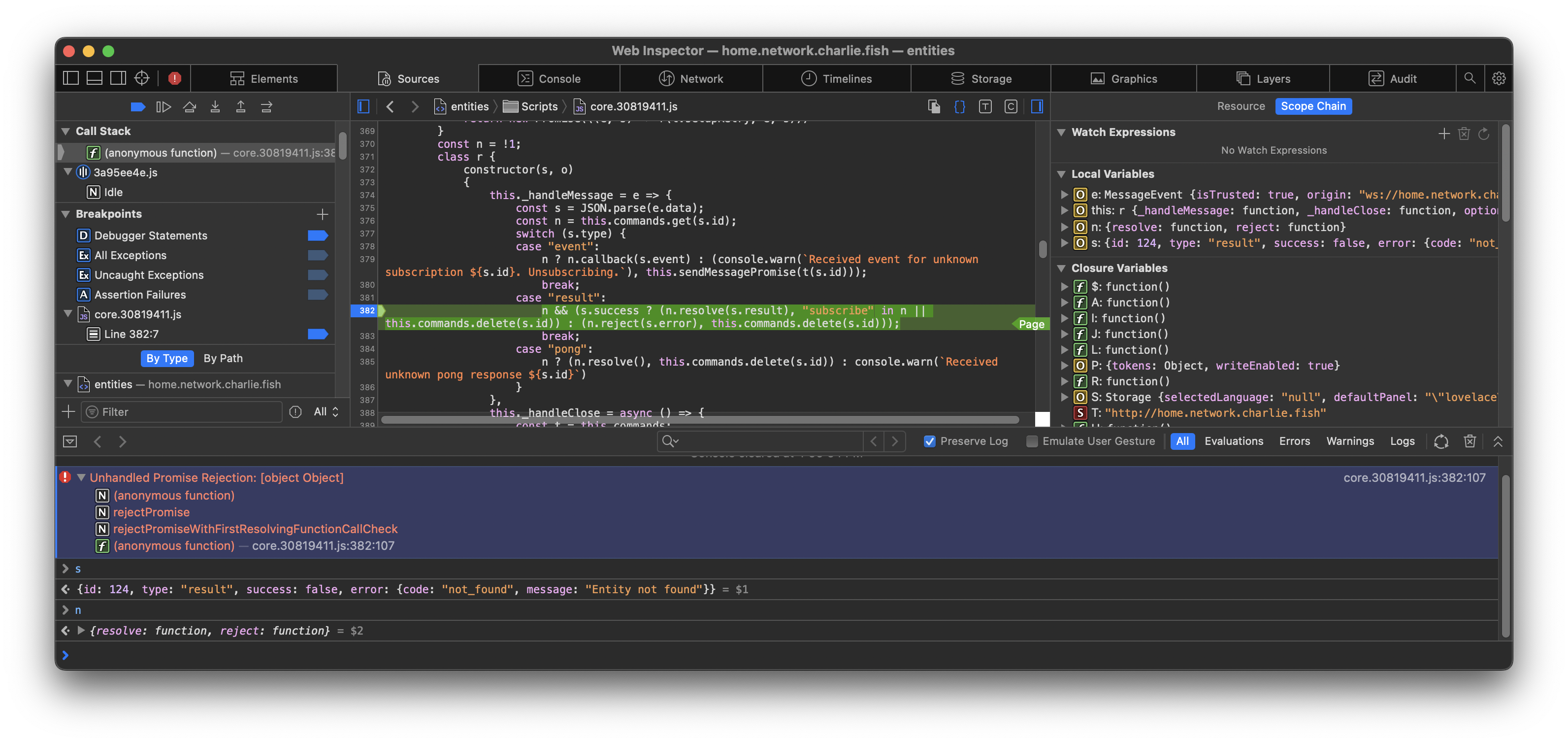Open the inspector search magnifier icon
This screenshot has width=1568, height=743.
coord(1470,78)
